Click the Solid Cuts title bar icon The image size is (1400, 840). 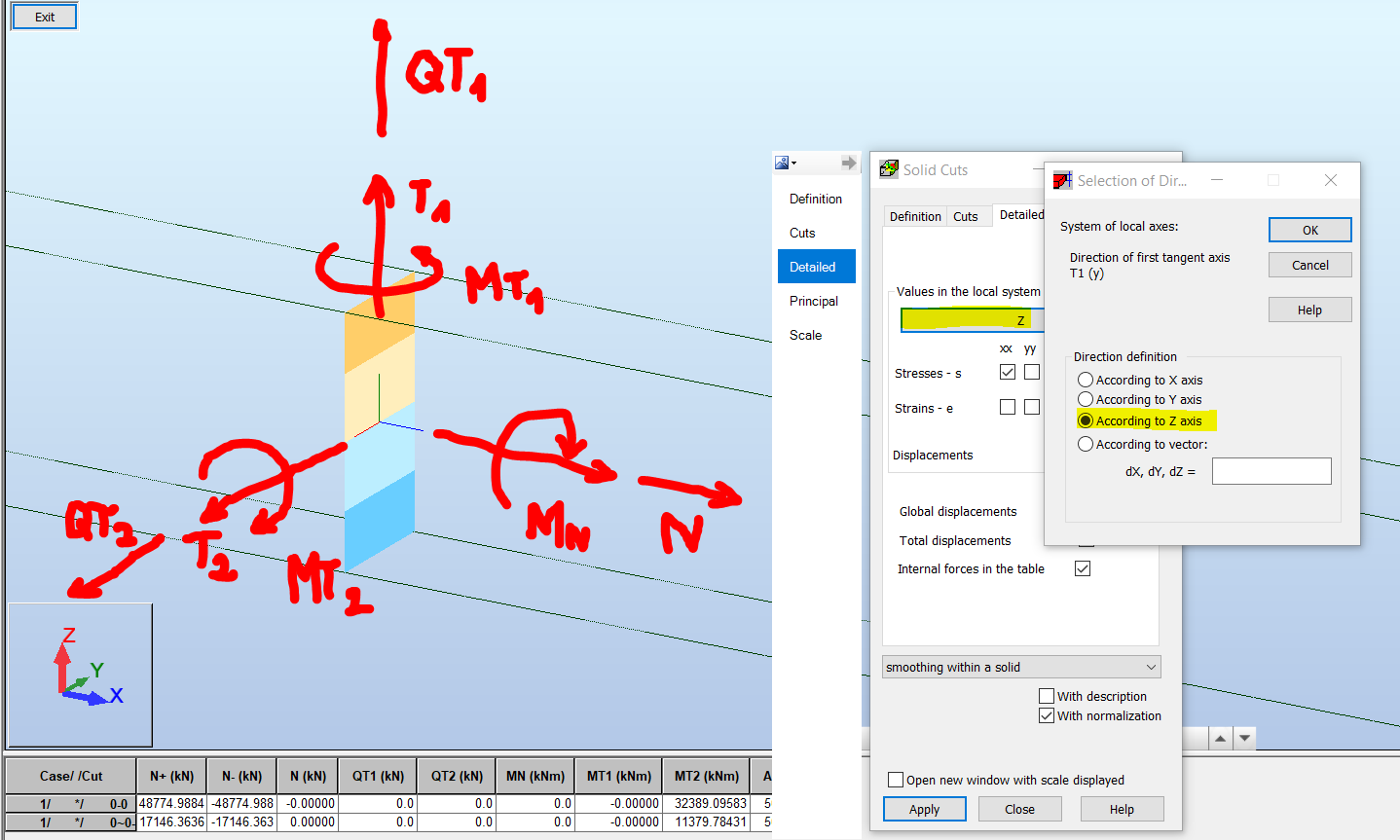click(887, 168)
